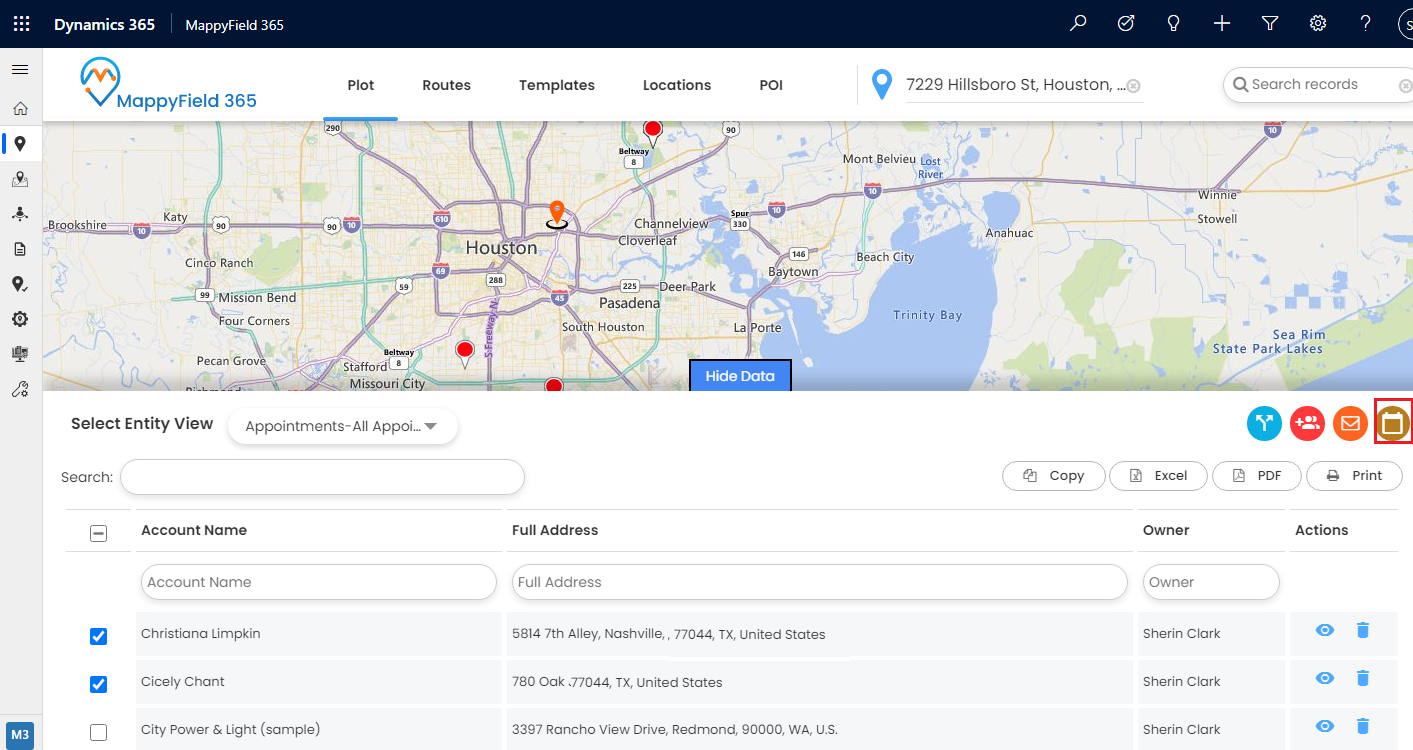Click the Owner filter input

tap(1211, 582)
